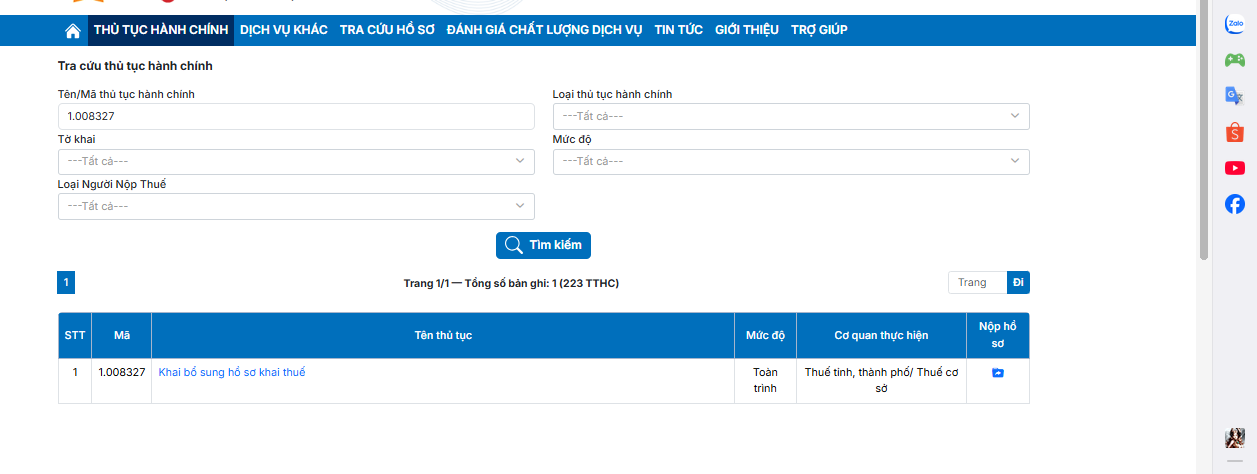Select the DỊCH VỤ KHÁC menu item
The width and height of the screenshot is (1257, 474).
[284, 30]
